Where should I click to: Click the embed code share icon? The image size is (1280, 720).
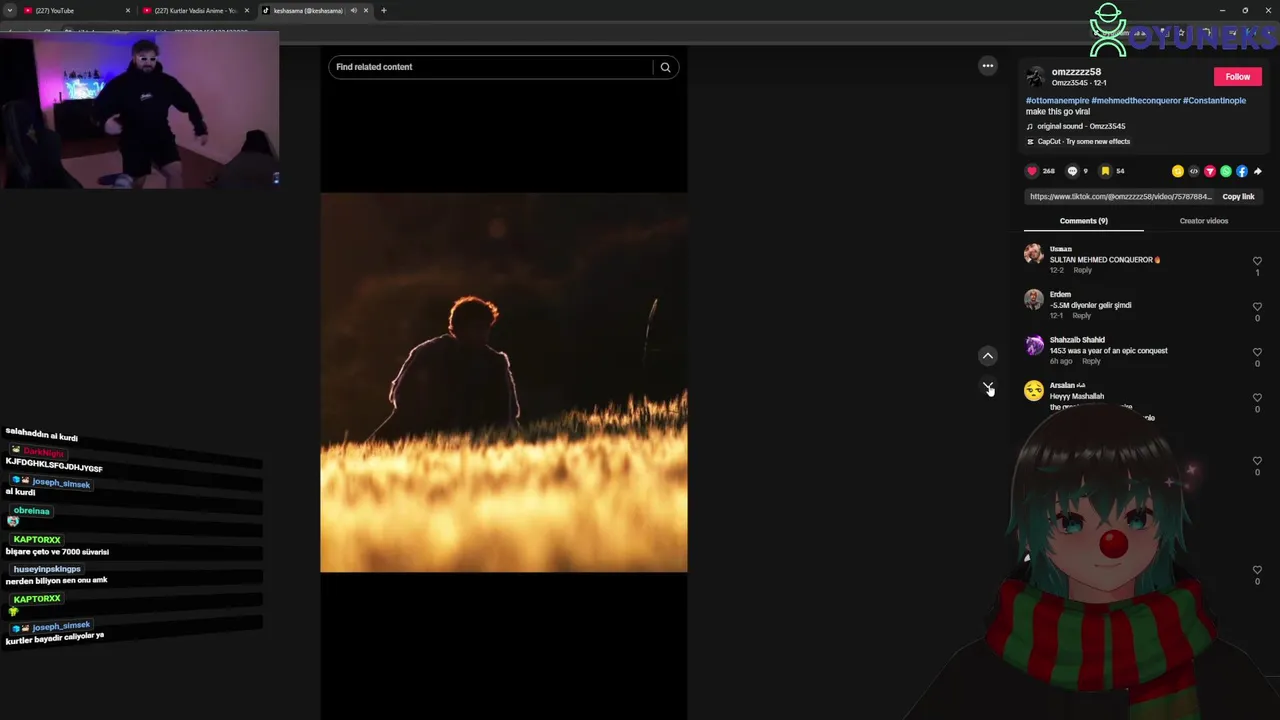click(1194, 171)
